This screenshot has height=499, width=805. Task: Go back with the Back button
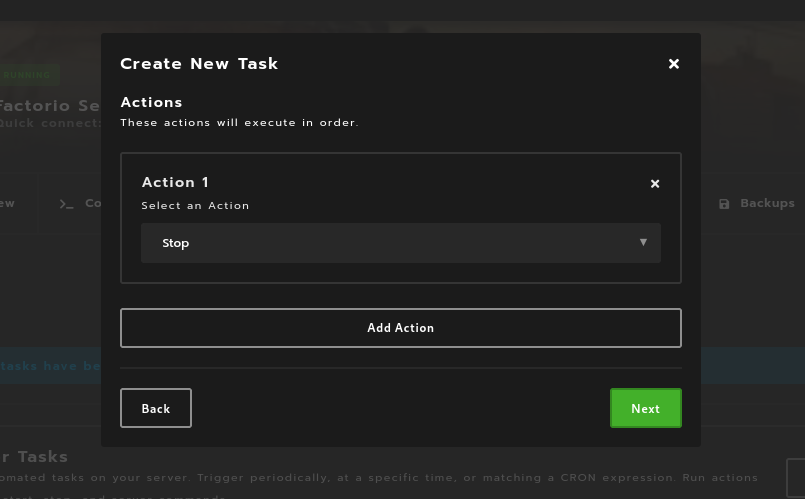[156, 408]
